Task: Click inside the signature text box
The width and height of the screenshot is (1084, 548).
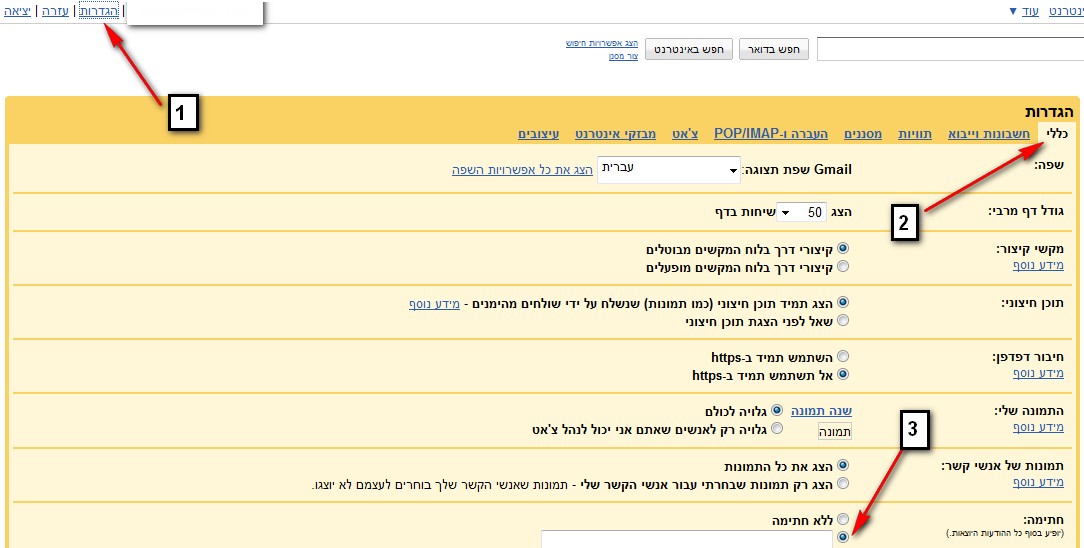Action: pyautogui.click(x=687, y=539)
